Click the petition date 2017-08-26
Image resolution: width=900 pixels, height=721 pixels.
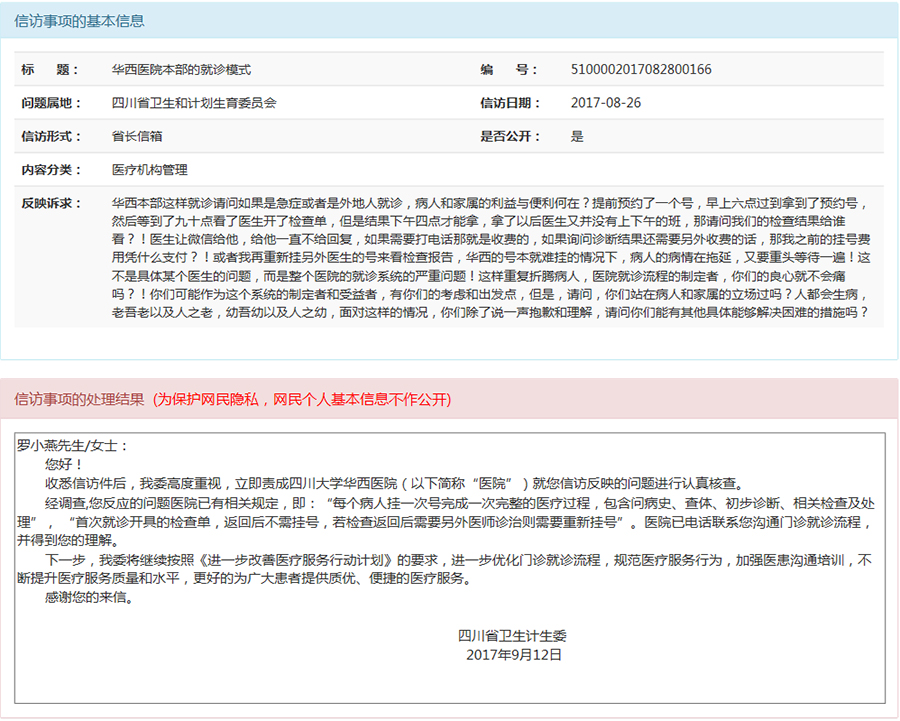[606, 103]
